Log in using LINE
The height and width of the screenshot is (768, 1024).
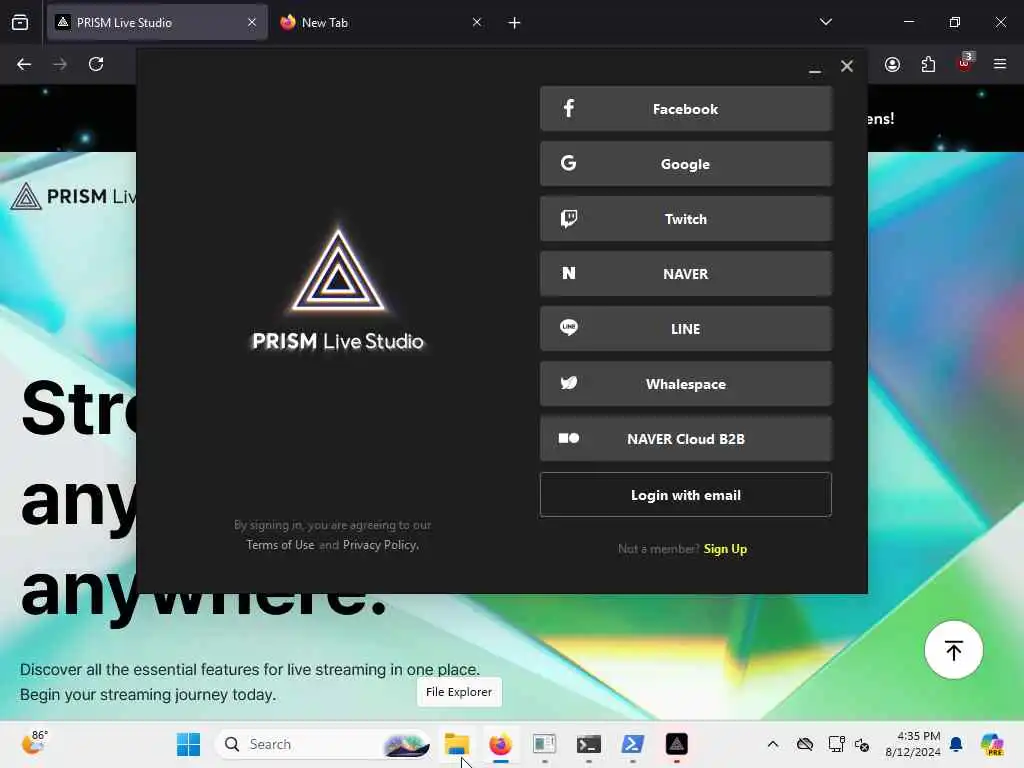pyautogui.click(x=686, y=328)
